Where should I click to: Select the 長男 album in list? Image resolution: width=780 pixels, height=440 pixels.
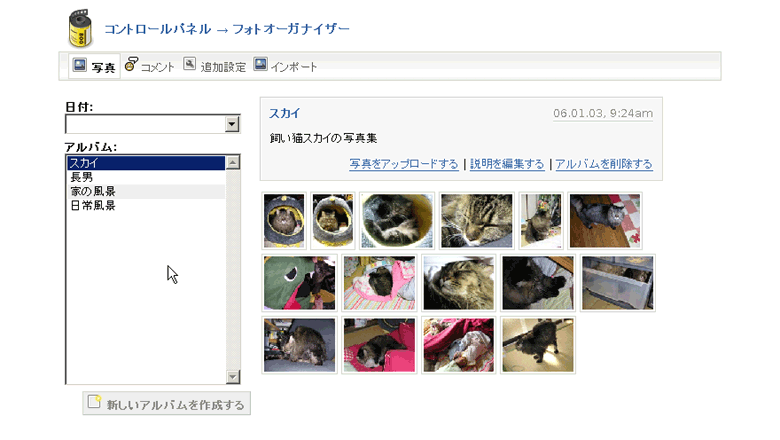click(146, 177)
